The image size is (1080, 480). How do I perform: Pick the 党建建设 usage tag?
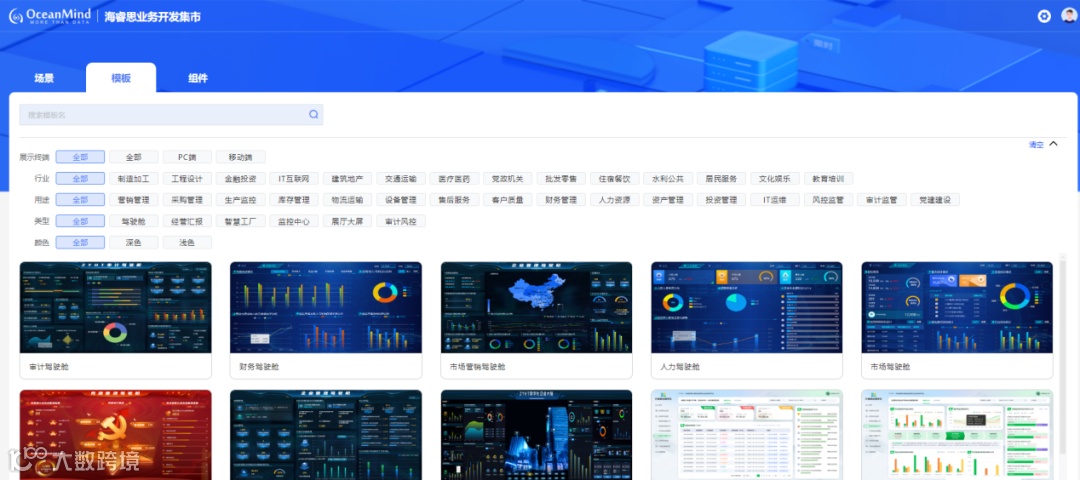(935, 200)
